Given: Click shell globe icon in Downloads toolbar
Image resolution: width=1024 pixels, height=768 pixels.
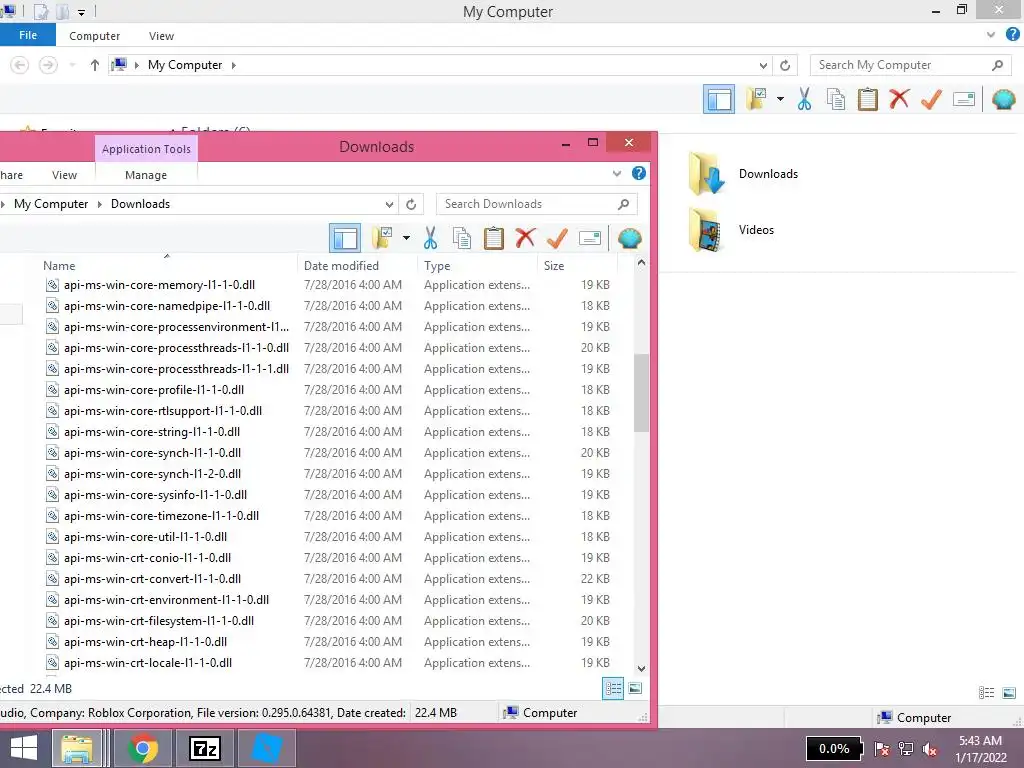Looking at the screenshot, I should pos(629,238).
